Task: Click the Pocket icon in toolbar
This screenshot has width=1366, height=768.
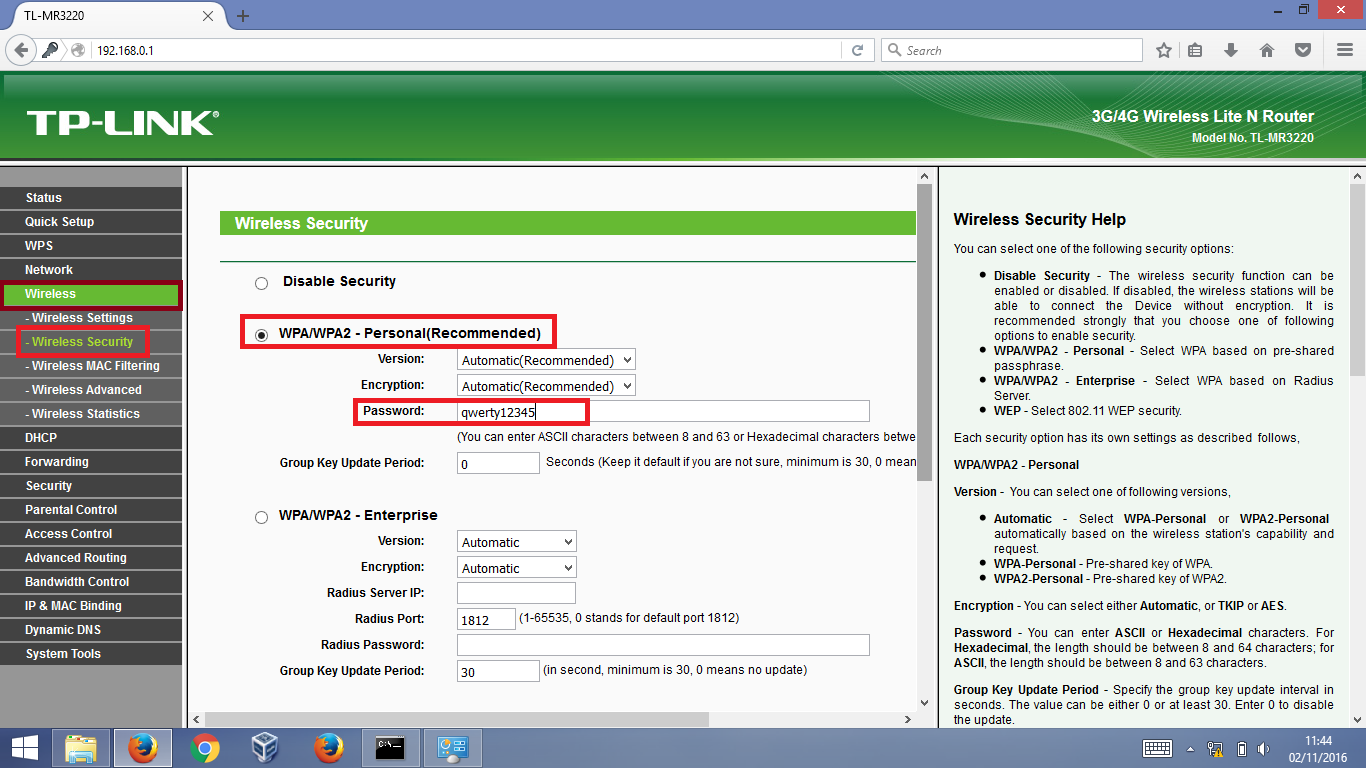Action: [1302, 50]
